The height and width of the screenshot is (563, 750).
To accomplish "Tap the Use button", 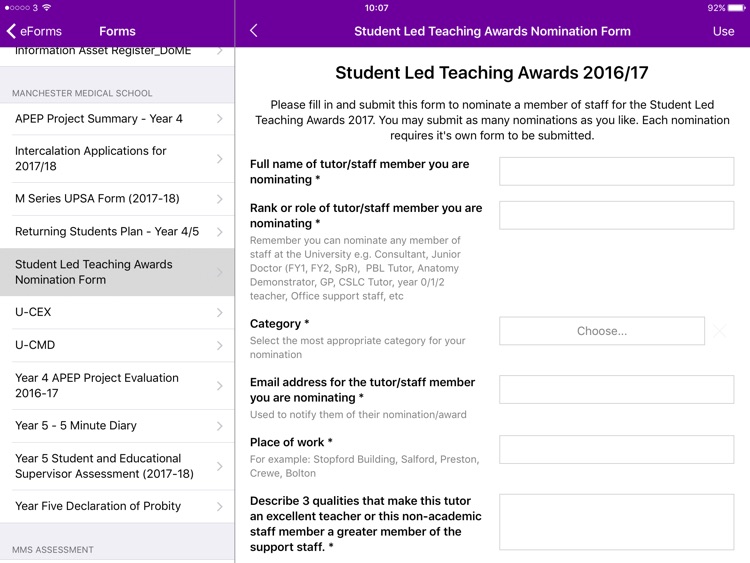I will point(723,31).
